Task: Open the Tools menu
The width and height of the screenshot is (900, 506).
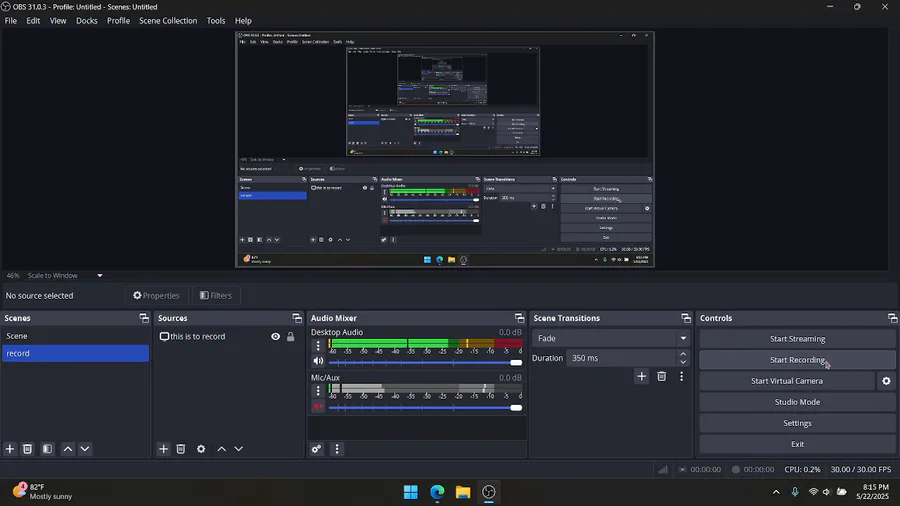Action: pyautogui.click(x=216, y=21)
